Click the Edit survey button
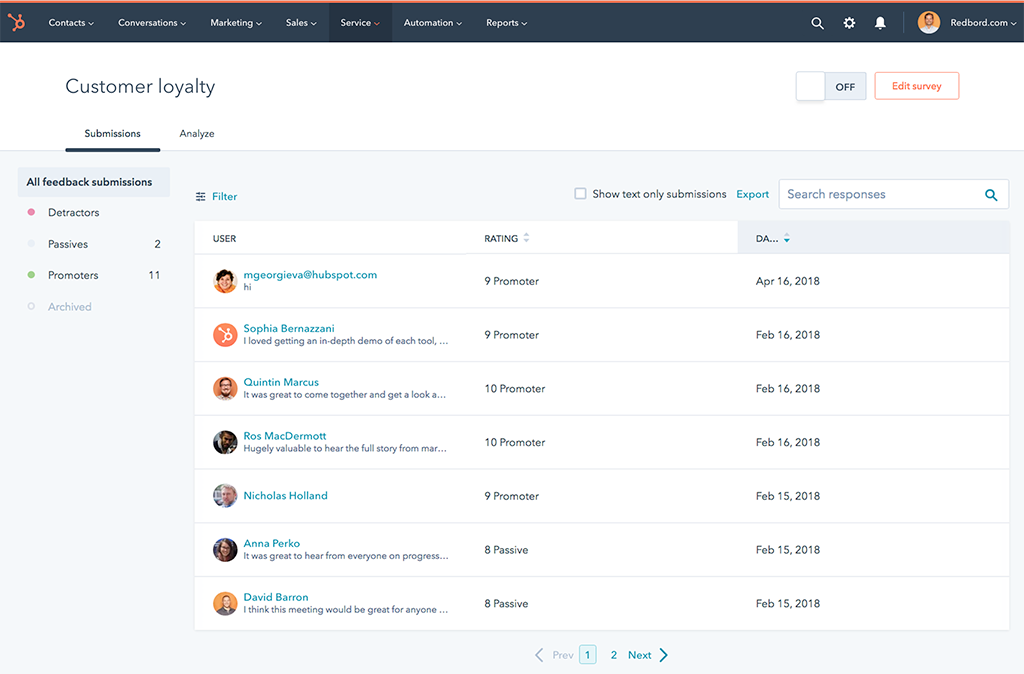1024x674 pixels. click(x=916, y=86)
